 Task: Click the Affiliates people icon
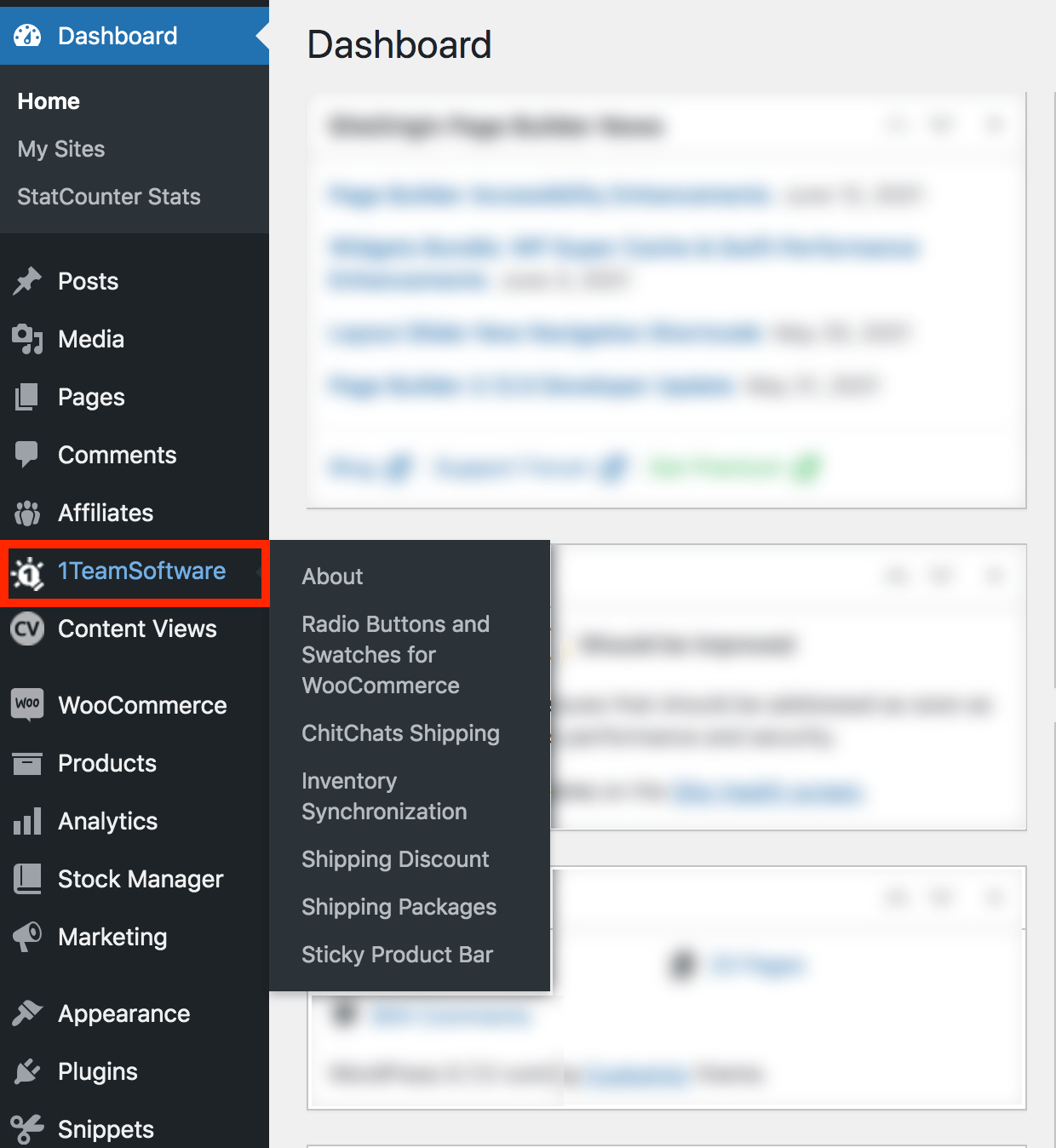click(x=26, y=513)
